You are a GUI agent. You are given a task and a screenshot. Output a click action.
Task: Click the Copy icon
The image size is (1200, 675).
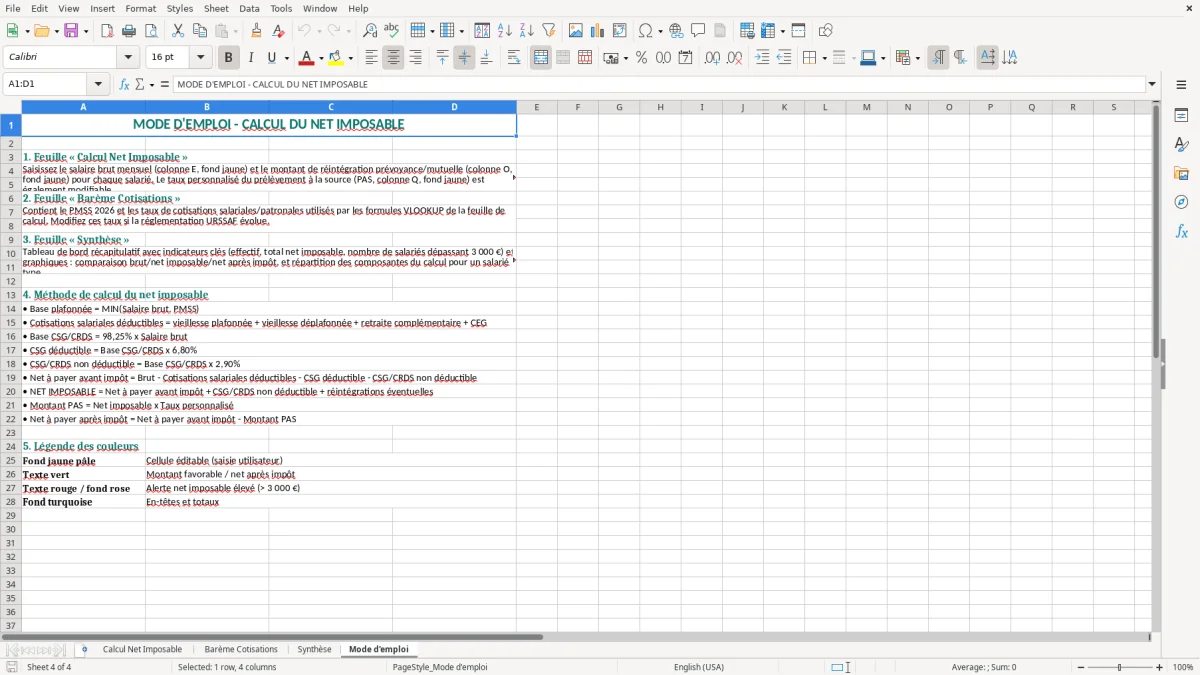[x=200, y=31]
